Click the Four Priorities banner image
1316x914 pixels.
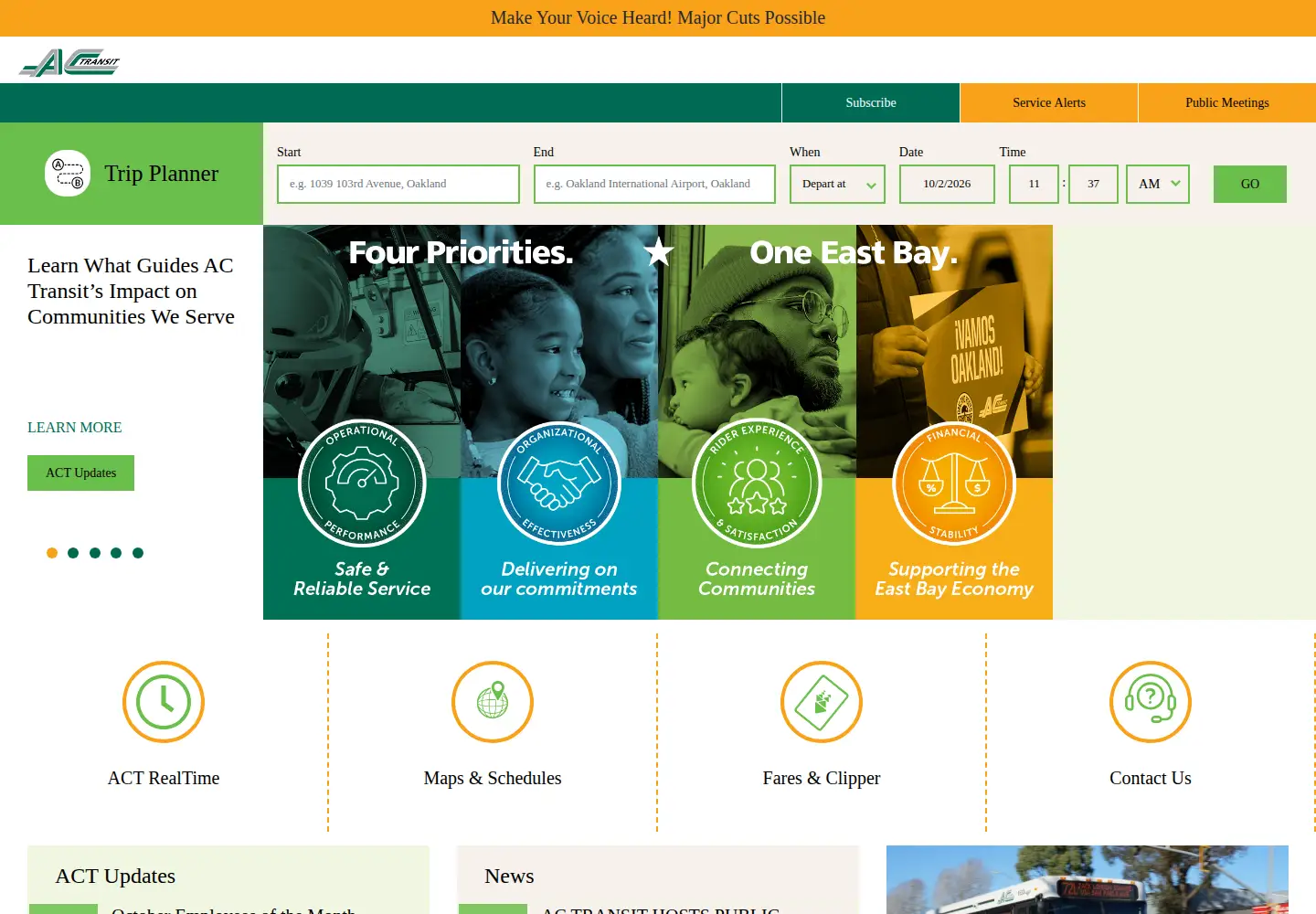pyautogui.click(x=658, y=422)
